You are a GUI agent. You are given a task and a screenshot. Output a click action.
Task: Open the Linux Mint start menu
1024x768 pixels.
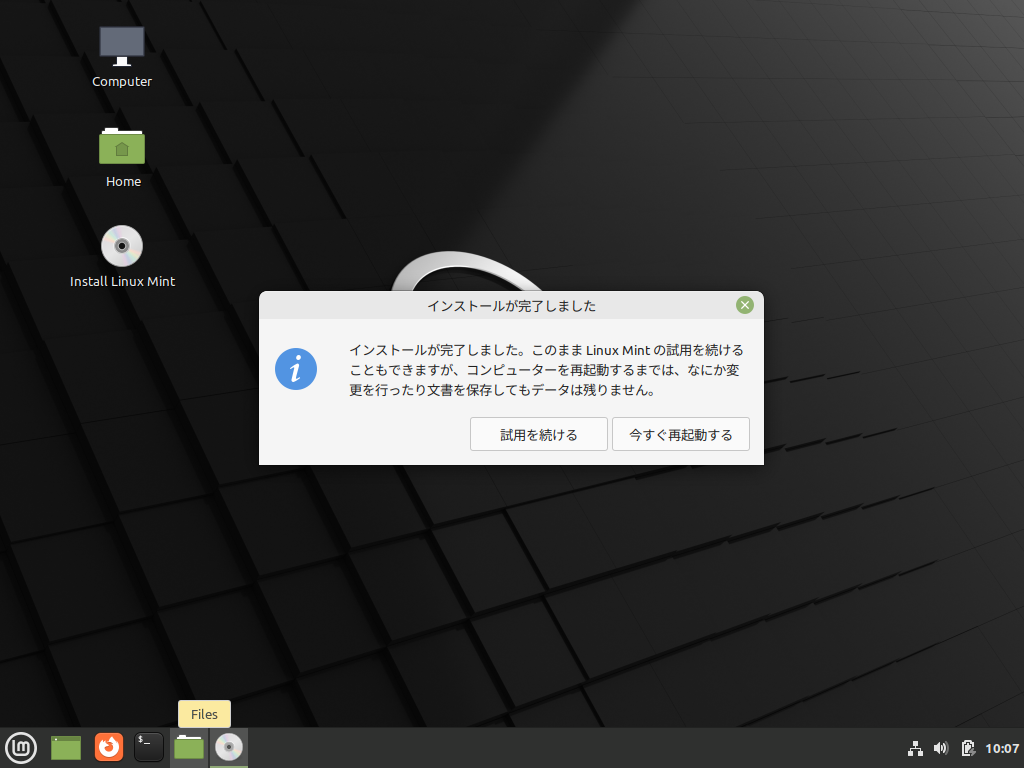(21, 748)
